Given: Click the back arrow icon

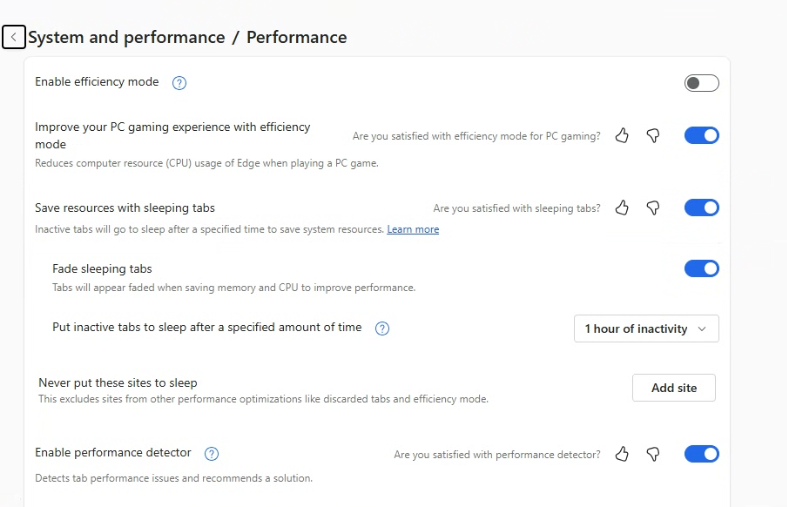Looking at the screenshot, I should [x=13, y=37].
